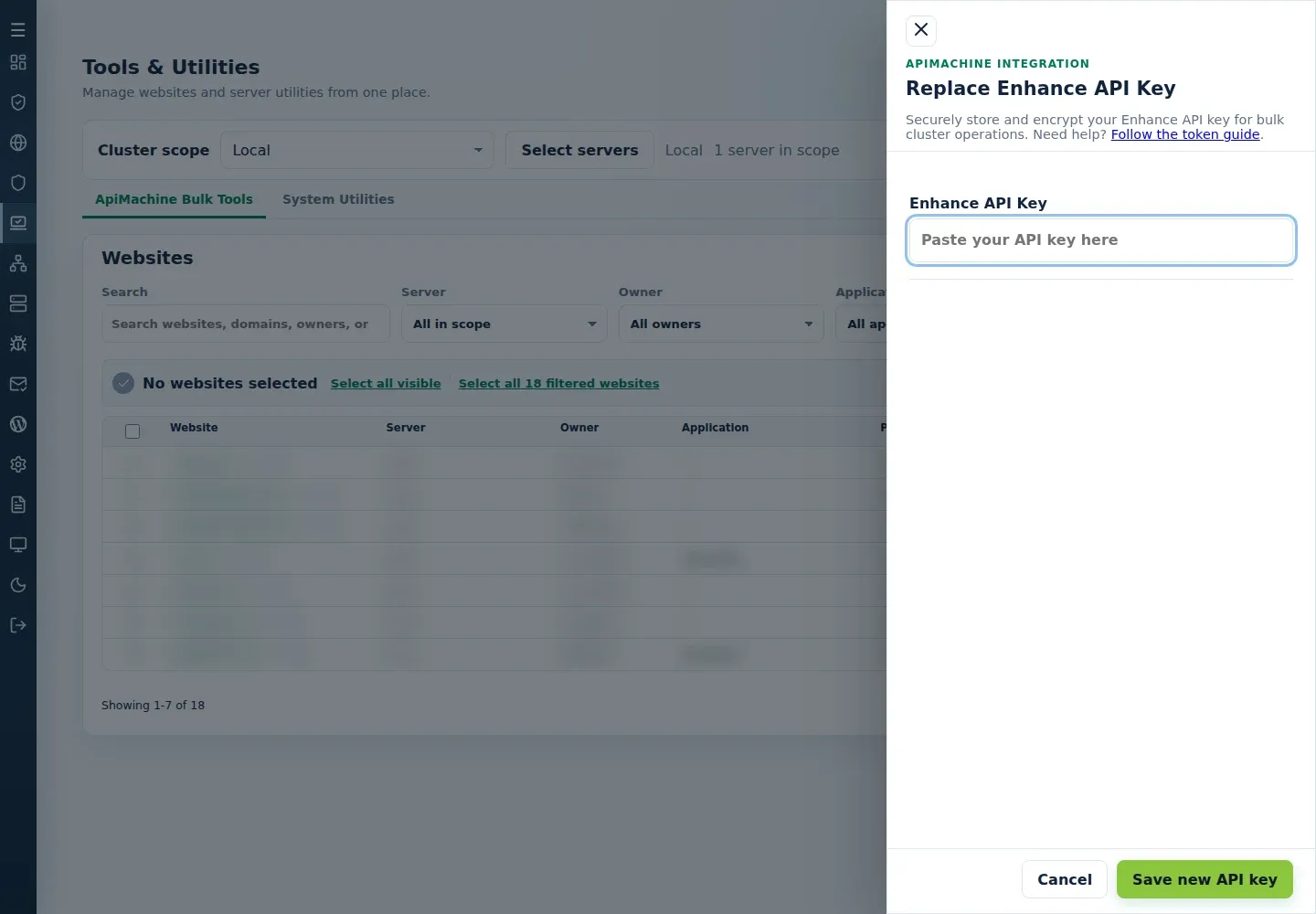Open the server stack icon in sidebar
Viewport: 1316px width, 914px height.
tap(18, 303)
